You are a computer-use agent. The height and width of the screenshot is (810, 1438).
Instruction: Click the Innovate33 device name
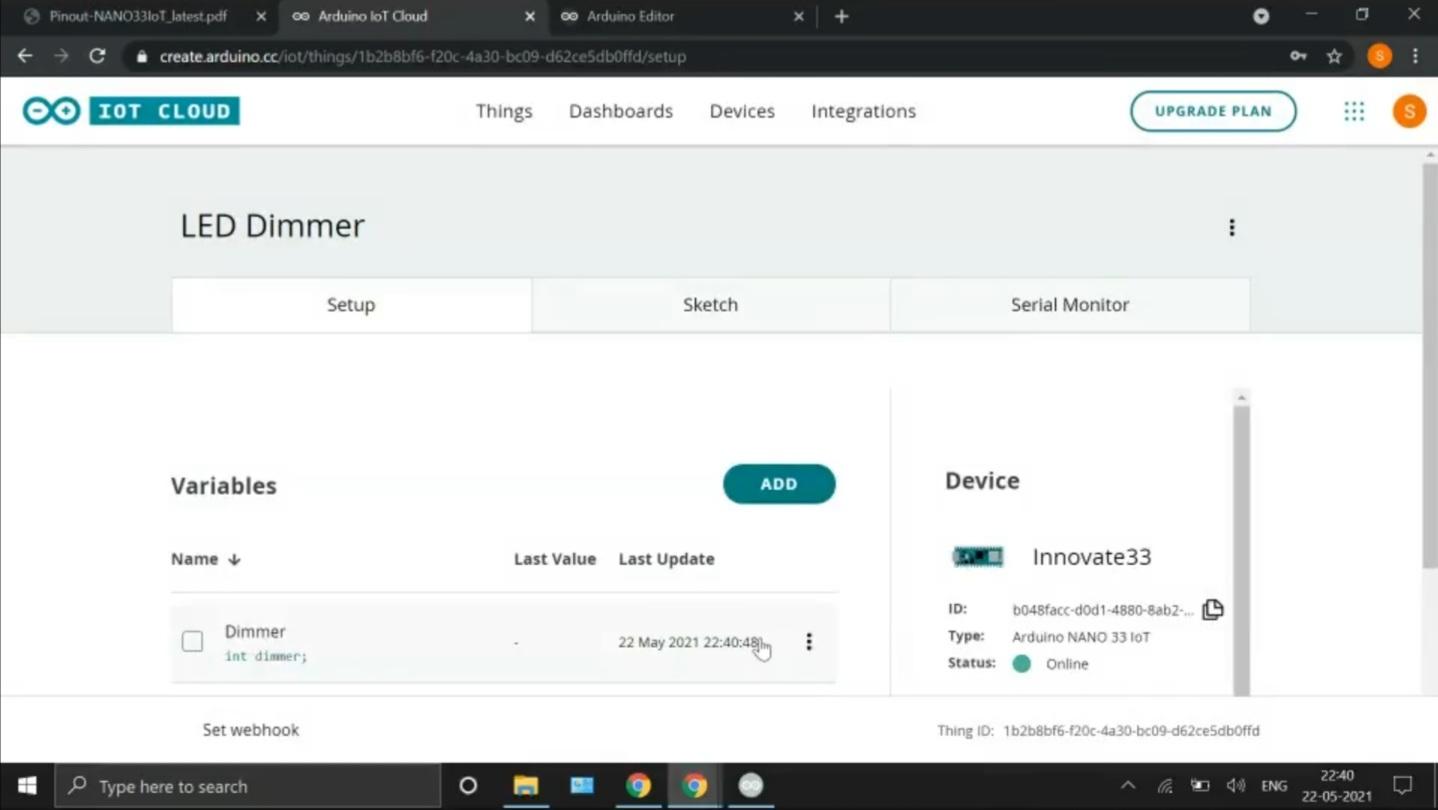pos(1092,557)
